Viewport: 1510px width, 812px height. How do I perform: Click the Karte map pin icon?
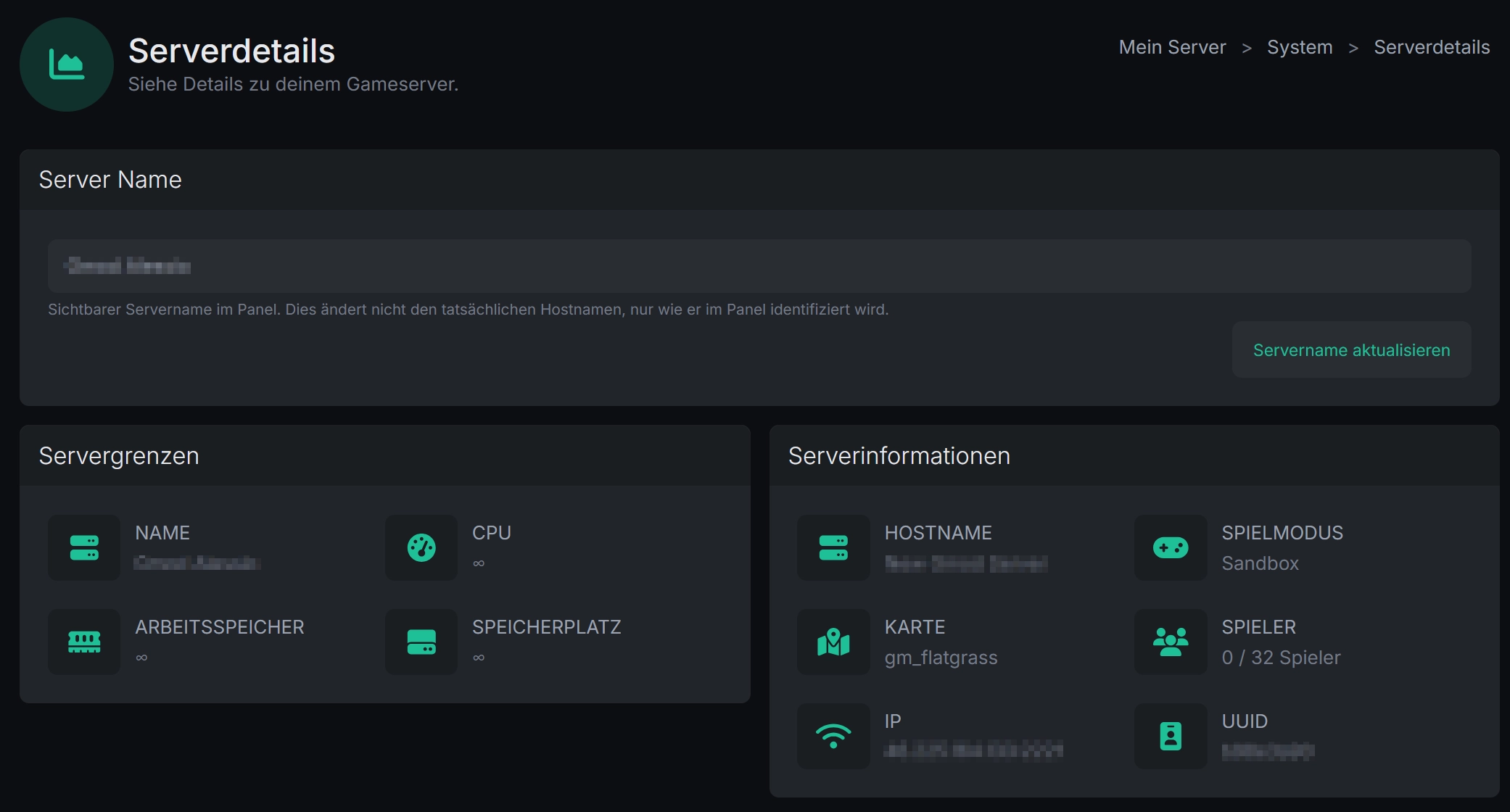pos(833,642)
